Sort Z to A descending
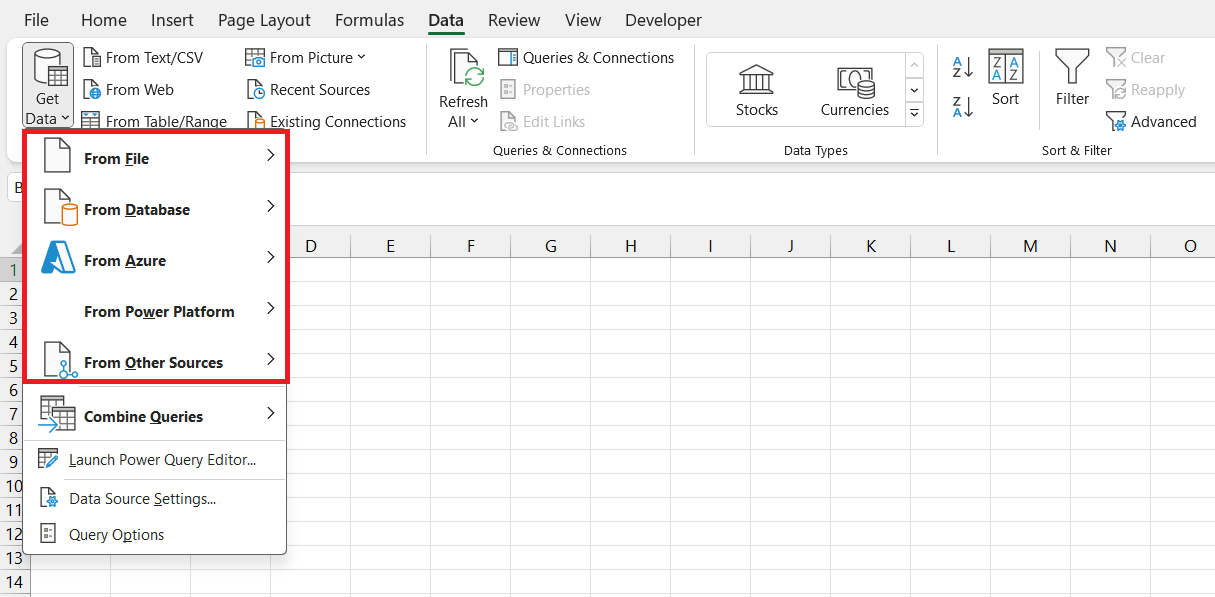Screen dimensions: 1215x597 pos(963,106)
